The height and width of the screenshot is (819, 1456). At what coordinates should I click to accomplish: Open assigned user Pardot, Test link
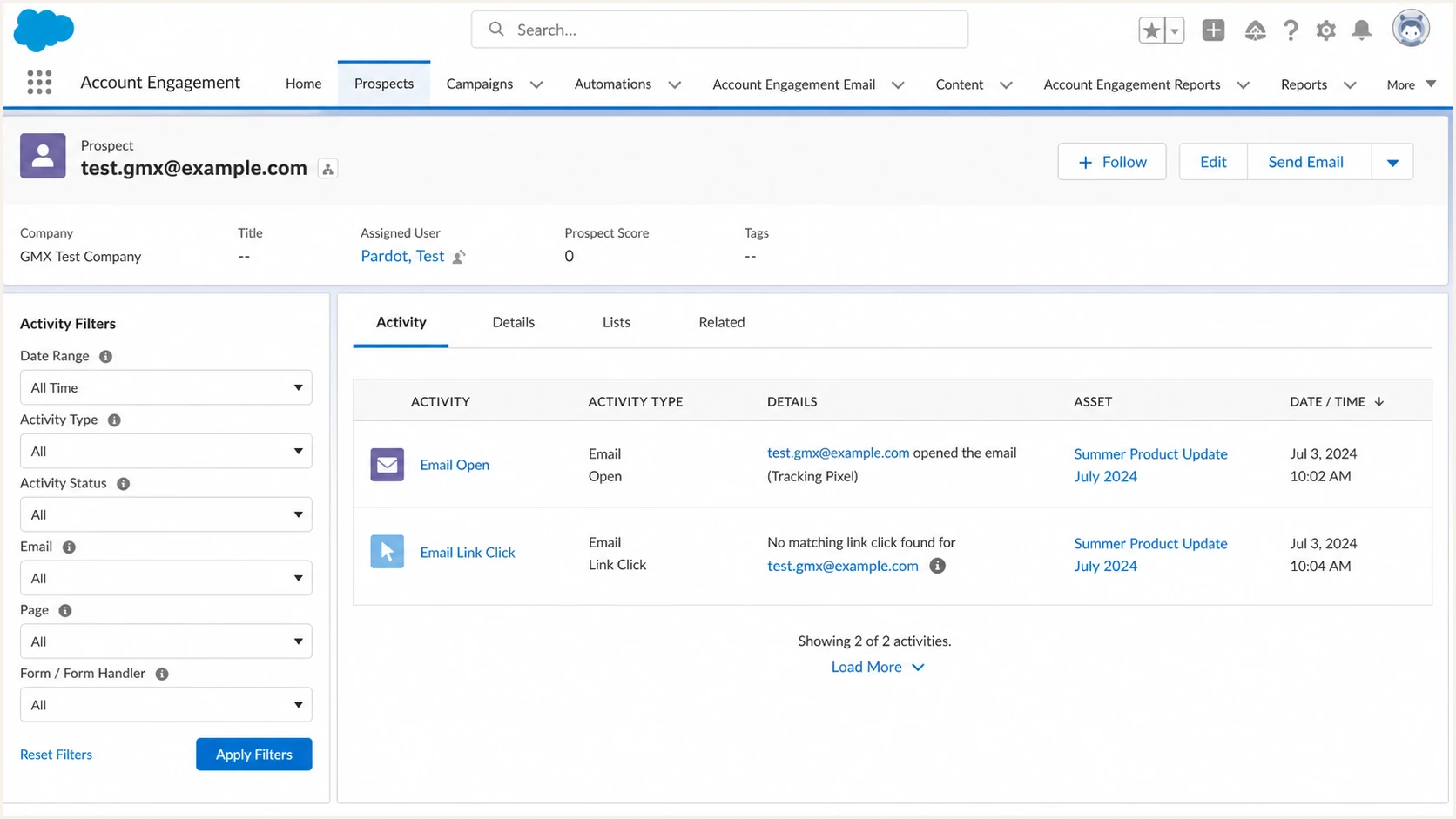pos(402,256)
